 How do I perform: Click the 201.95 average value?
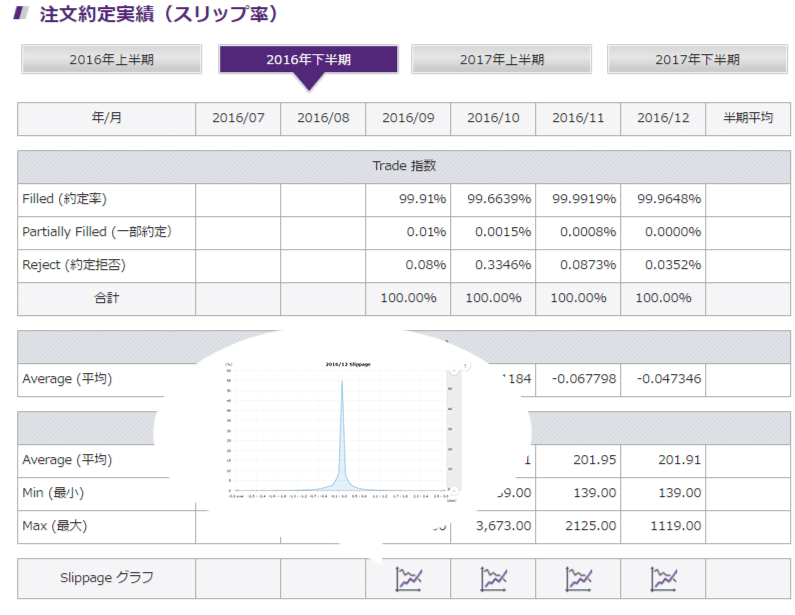click(595, 460)
